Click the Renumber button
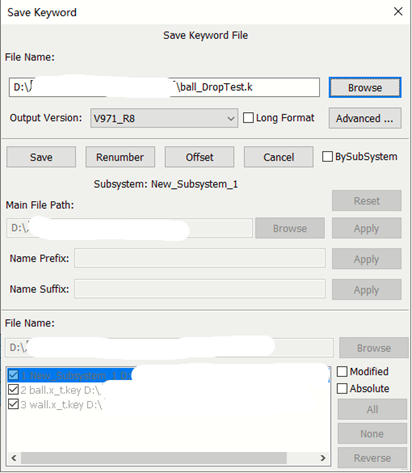 [120, 157]
